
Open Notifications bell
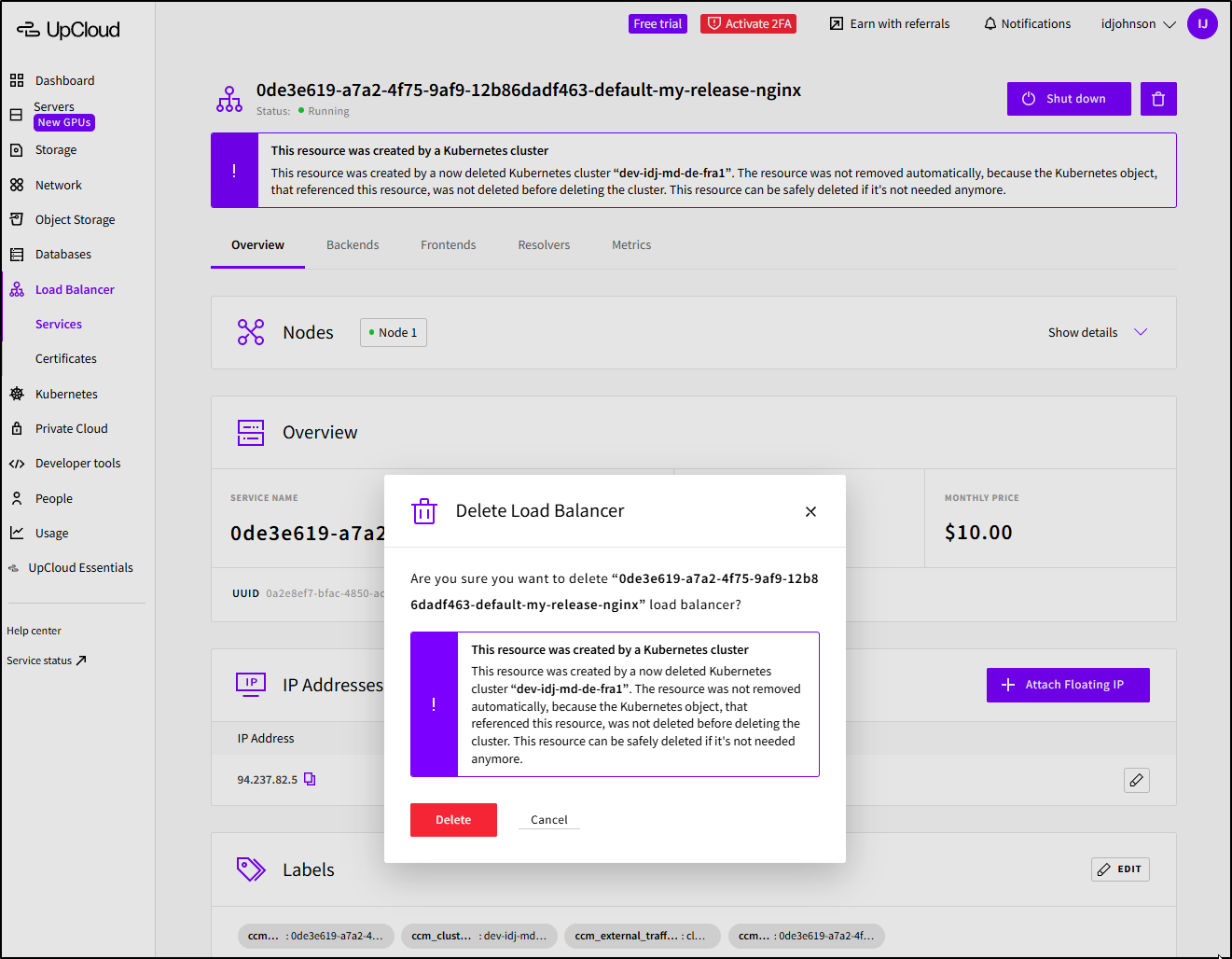tap(1027, 24)
